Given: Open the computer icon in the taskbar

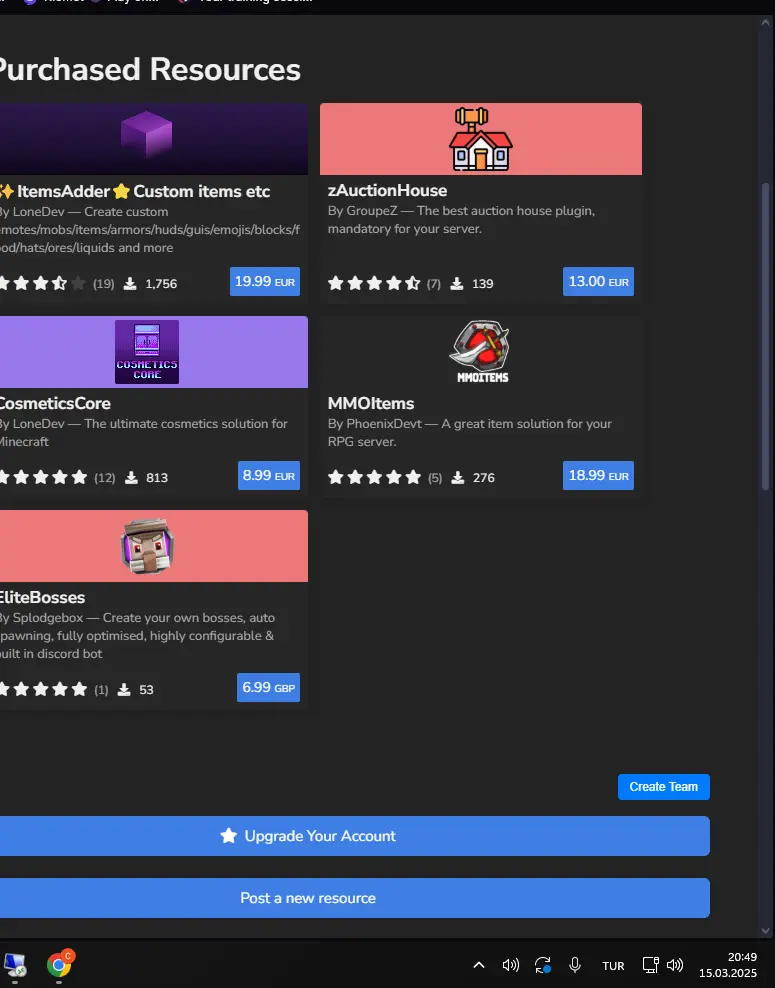Looking at the screenshot, I should pyautogui.click(x=15, y=965).
